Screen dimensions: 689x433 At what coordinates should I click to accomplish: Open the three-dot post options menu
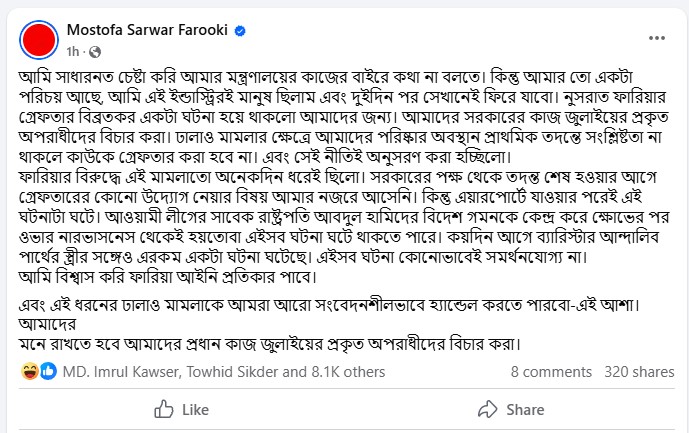click(656, 38)
